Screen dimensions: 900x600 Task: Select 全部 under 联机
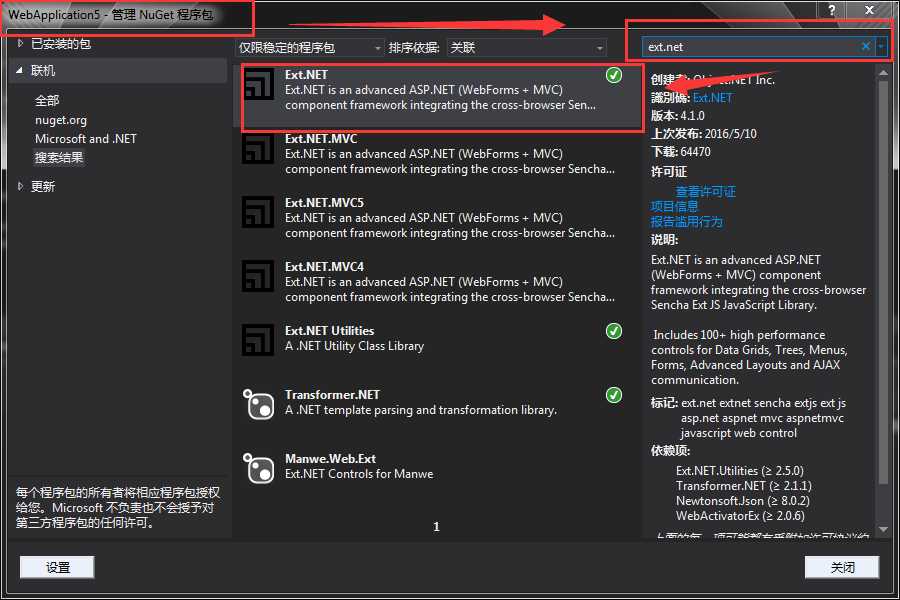(x=47, y=100)
